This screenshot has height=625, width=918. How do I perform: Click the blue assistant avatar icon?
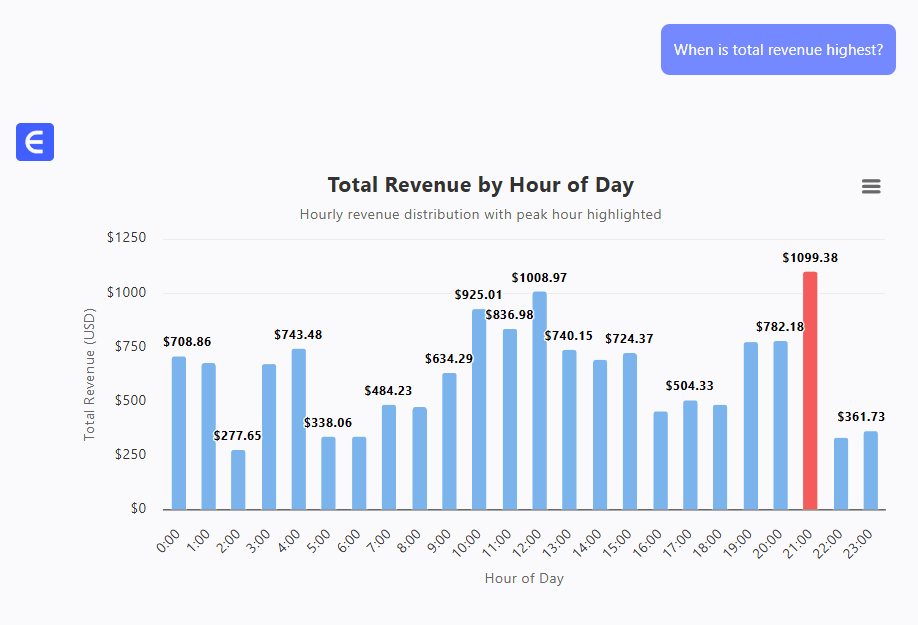[x=35, y=142]
